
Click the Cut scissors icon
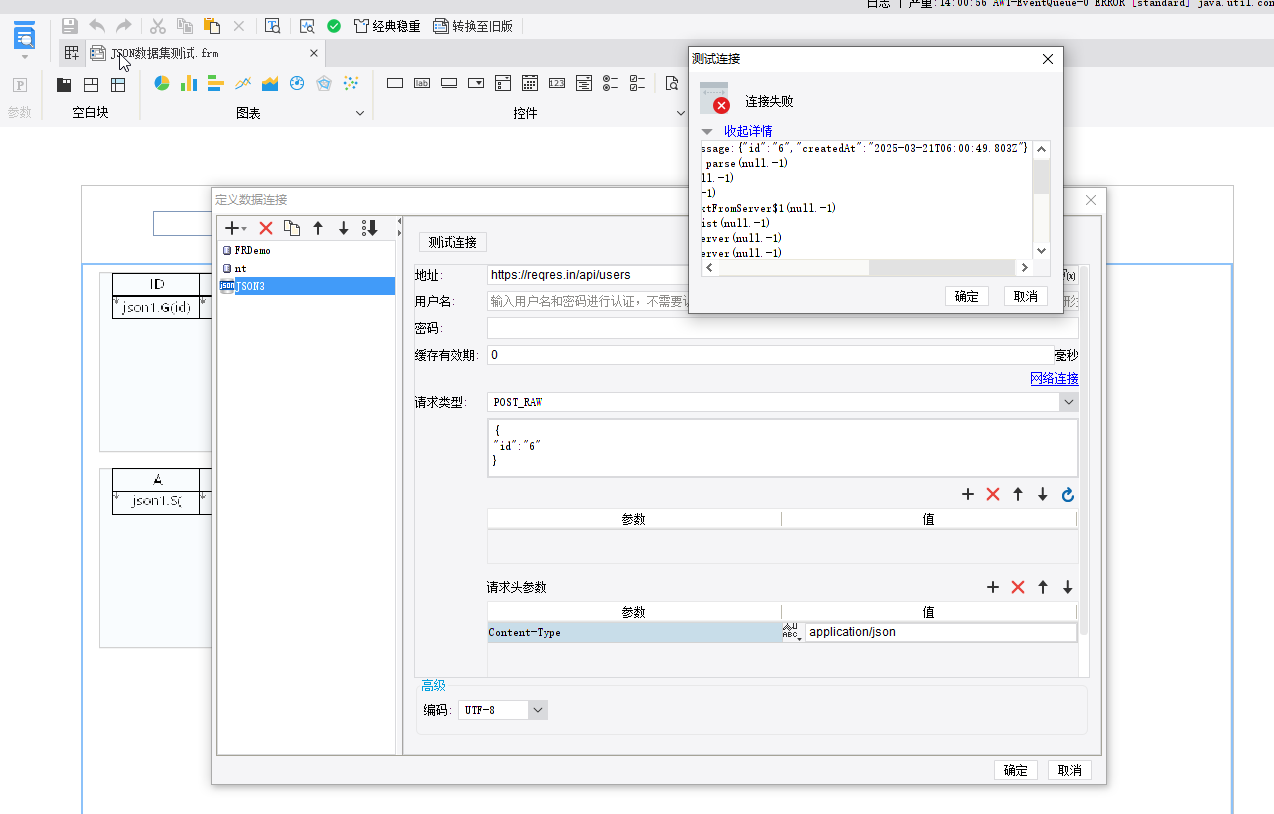(158, 26)
